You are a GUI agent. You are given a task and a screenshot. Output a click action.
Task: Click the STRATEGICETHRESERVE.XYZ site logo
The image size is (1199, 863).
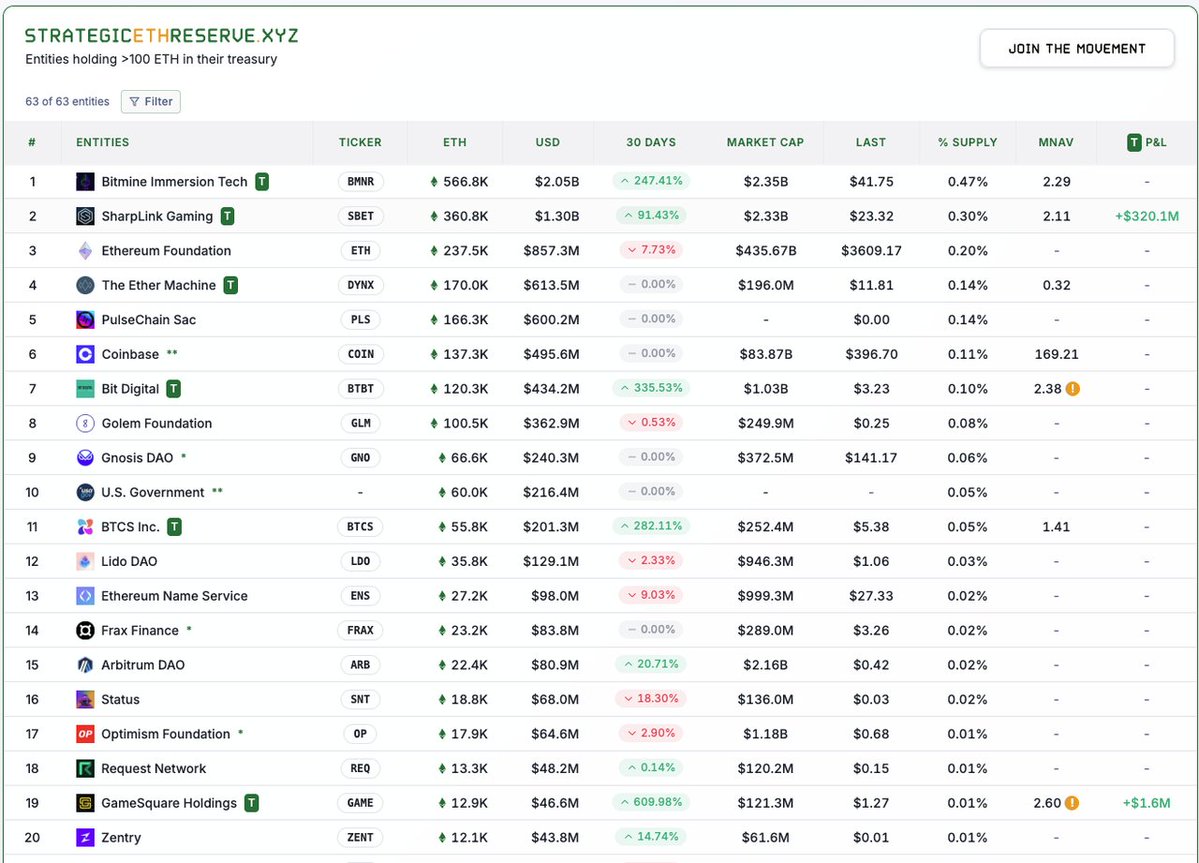pyautogui.click(x=161, y=35)
